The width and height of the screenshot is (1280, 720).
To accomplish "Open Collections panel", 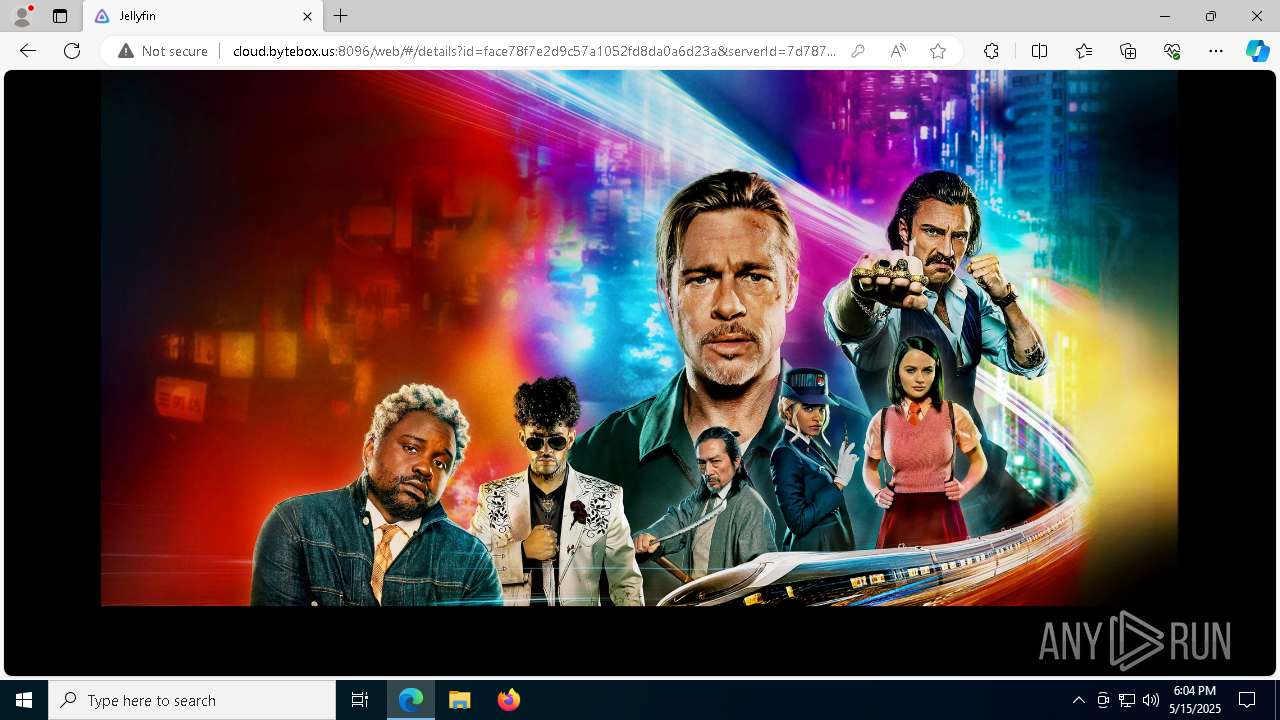I will (1128, 51).
